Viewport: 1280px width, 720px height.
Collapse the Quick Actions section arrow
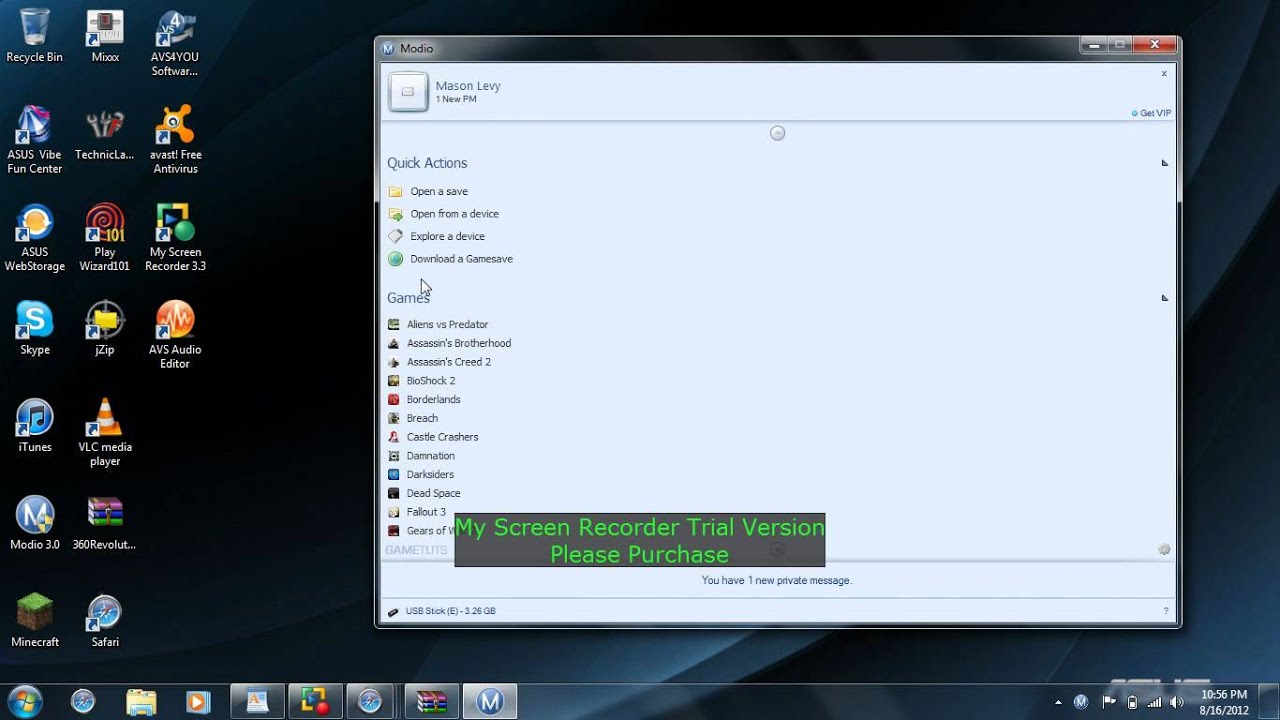[x=1164, y=163]
